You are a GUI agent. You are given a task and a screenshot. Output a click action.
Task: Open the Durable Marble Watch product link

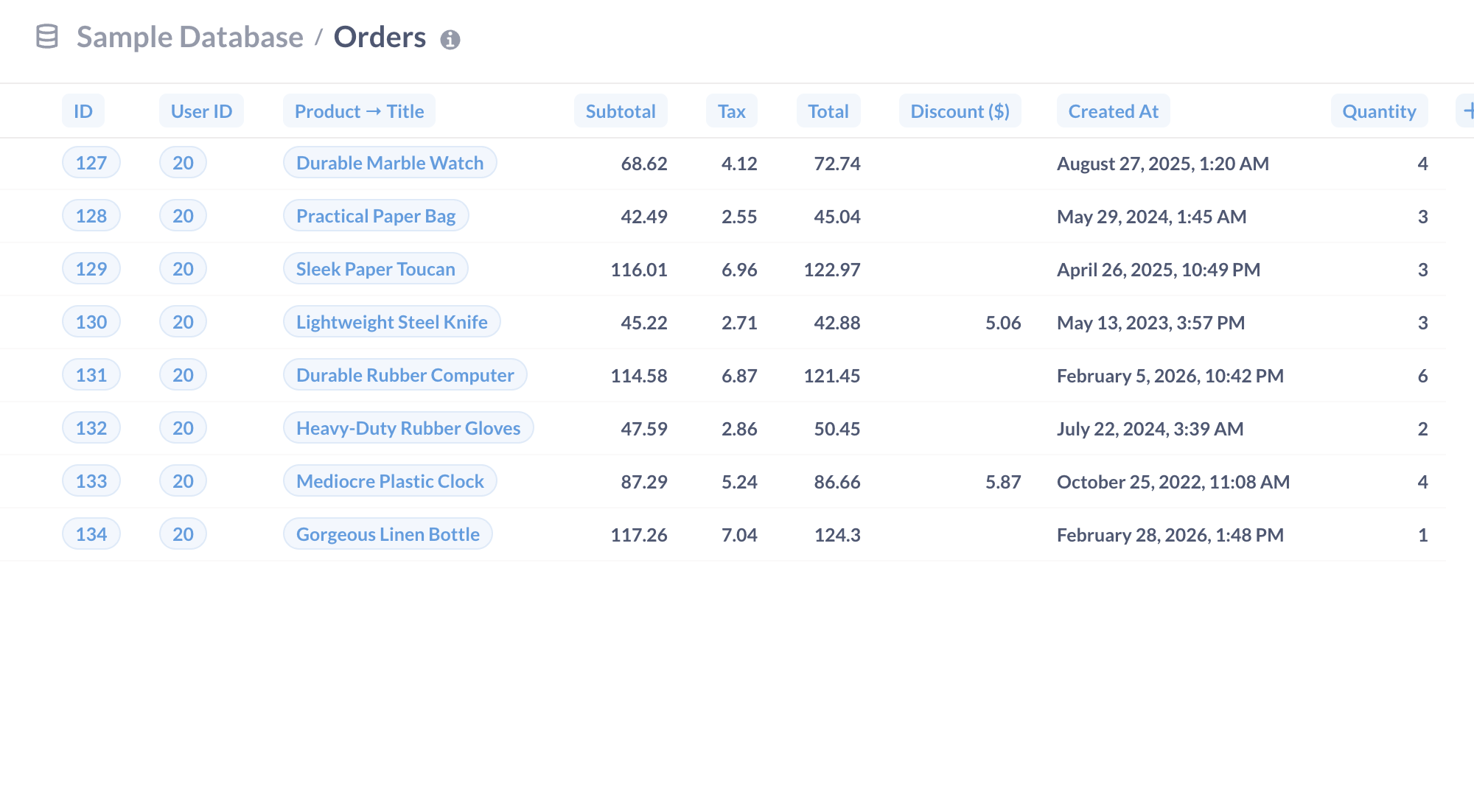(x=390, y=163)
